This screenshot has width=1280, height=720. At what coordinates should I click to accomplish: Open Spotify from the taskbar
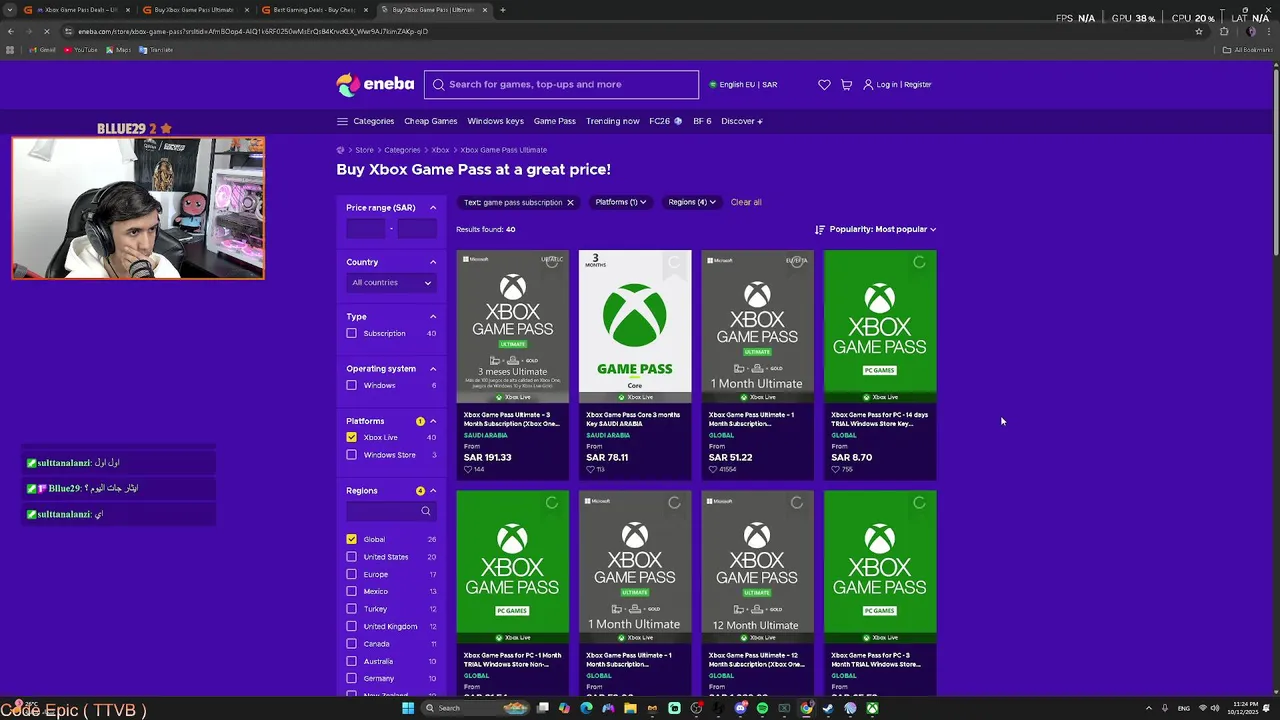click(762, 708)
